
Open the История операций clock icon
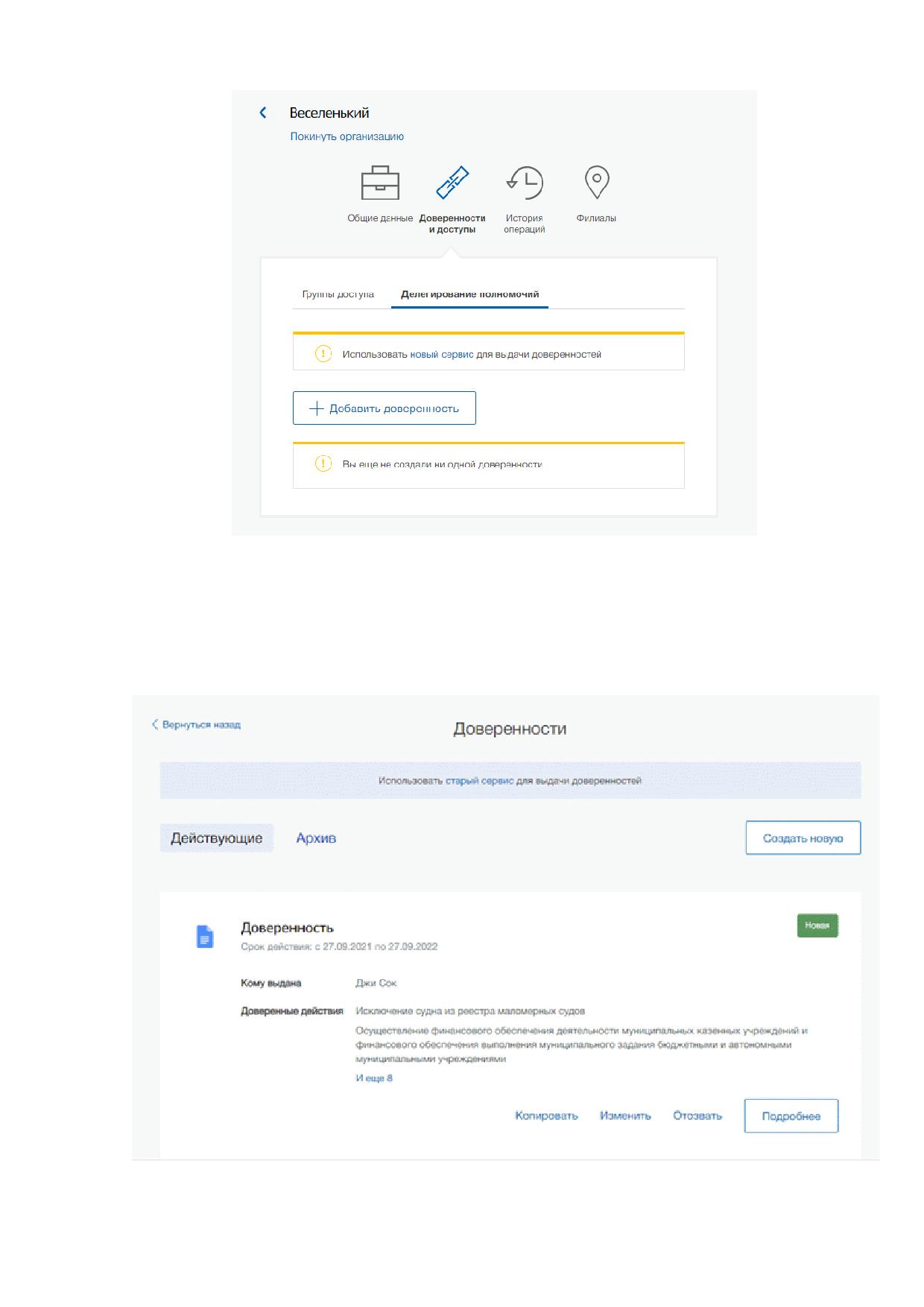525,183
